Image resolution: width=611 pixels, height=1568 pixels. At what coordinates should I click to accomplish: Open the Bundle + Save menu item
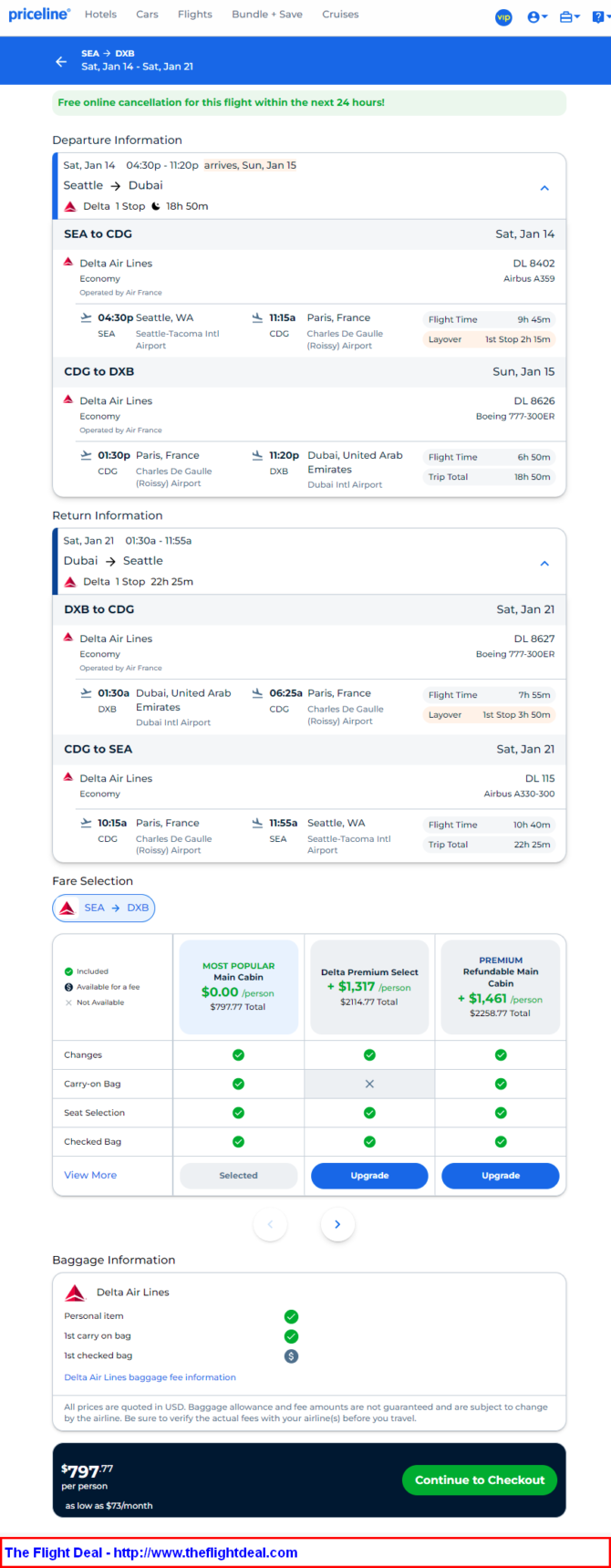267,15
